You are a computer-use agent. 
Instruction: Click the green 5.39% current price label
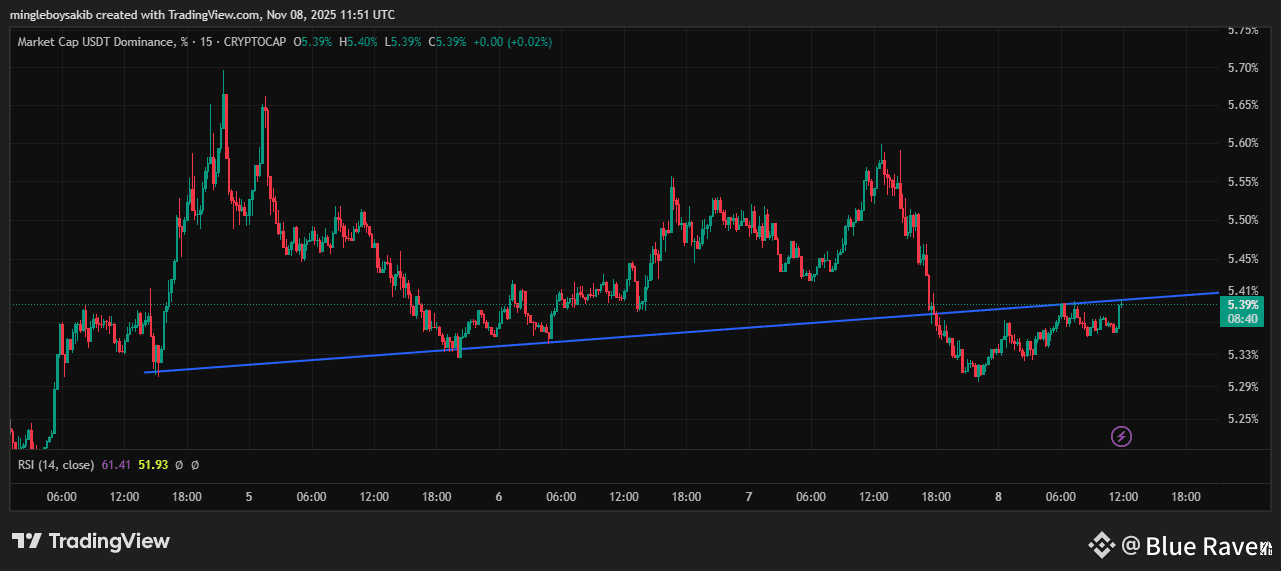(1242, 304)
